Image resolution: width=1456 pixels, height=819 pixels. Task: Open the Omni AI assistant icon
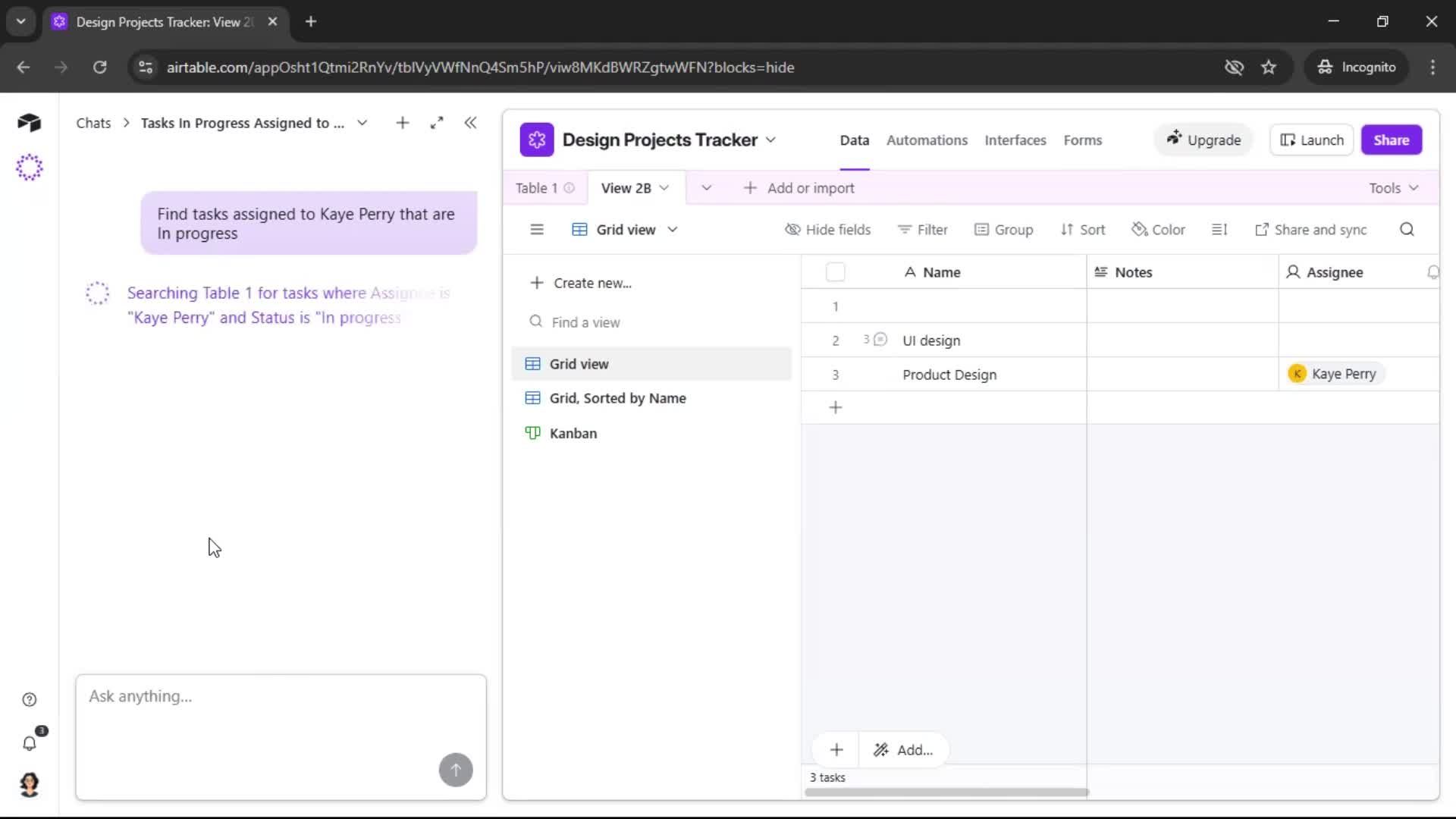(x=29, y=167)
